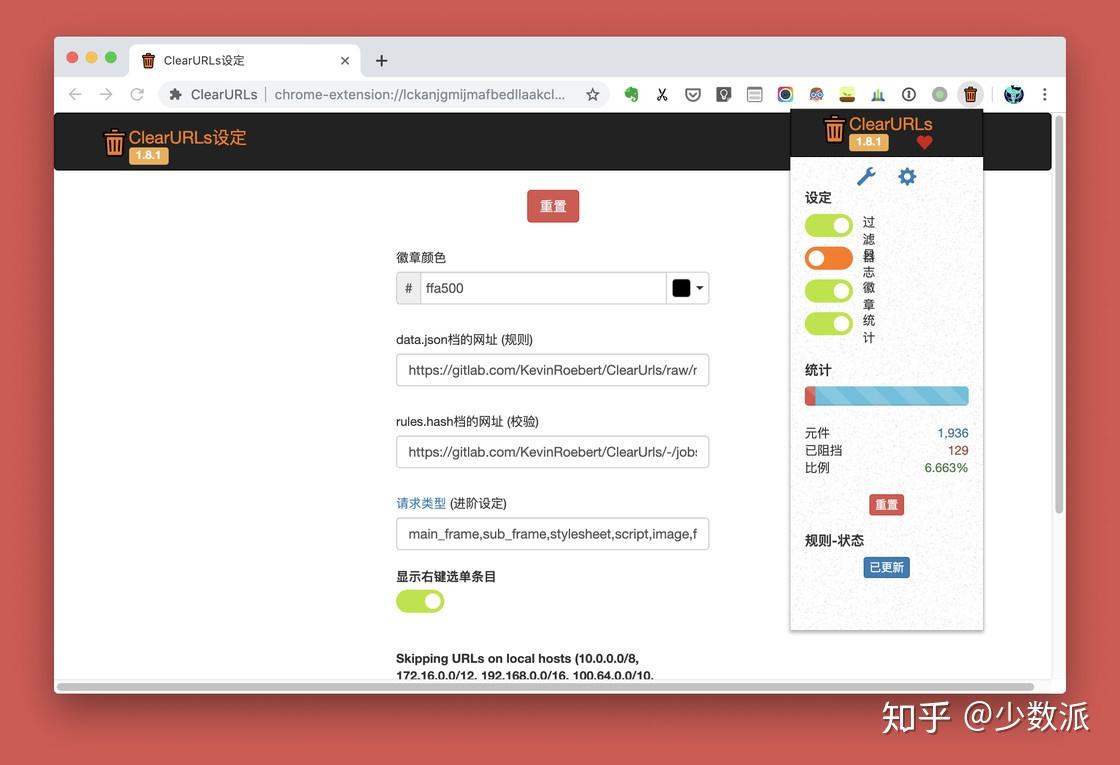Screen dimensions: 1120x765
Task: Click the statistics progress bar in popup
Action: point(886,396)
